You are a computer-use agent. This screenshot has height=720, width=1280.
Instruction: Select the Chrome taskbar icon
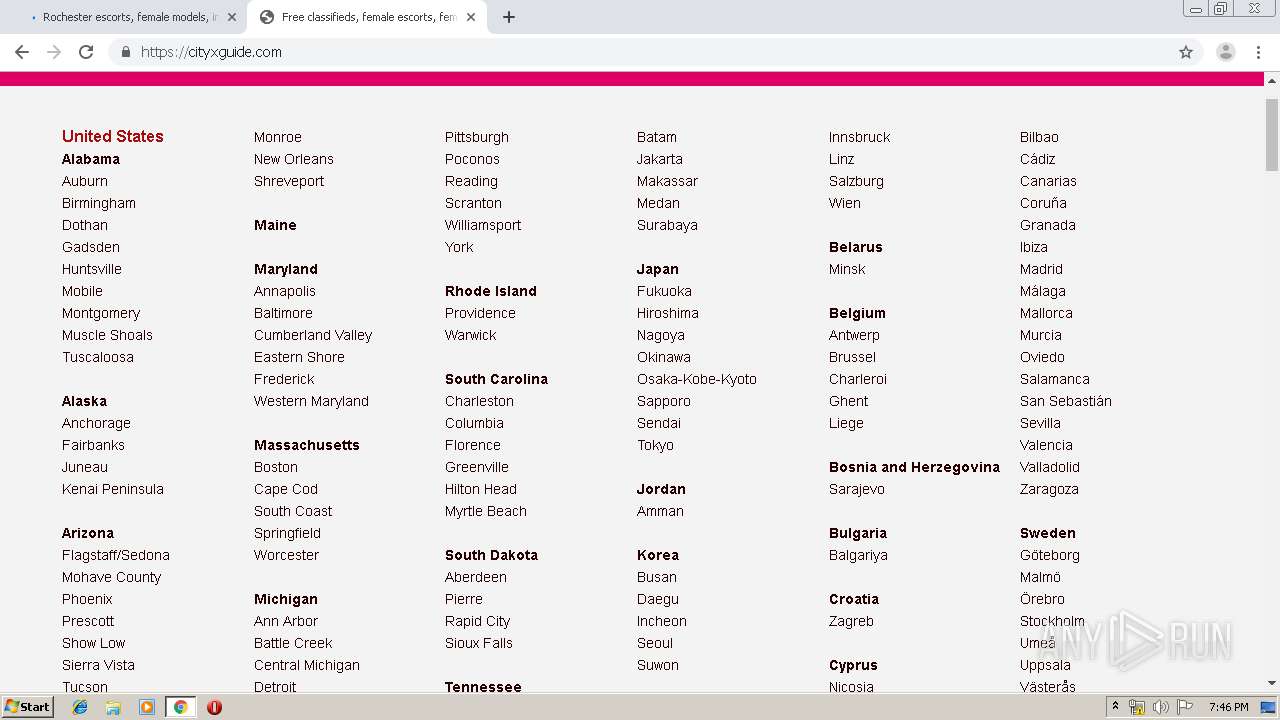point(181,707)
